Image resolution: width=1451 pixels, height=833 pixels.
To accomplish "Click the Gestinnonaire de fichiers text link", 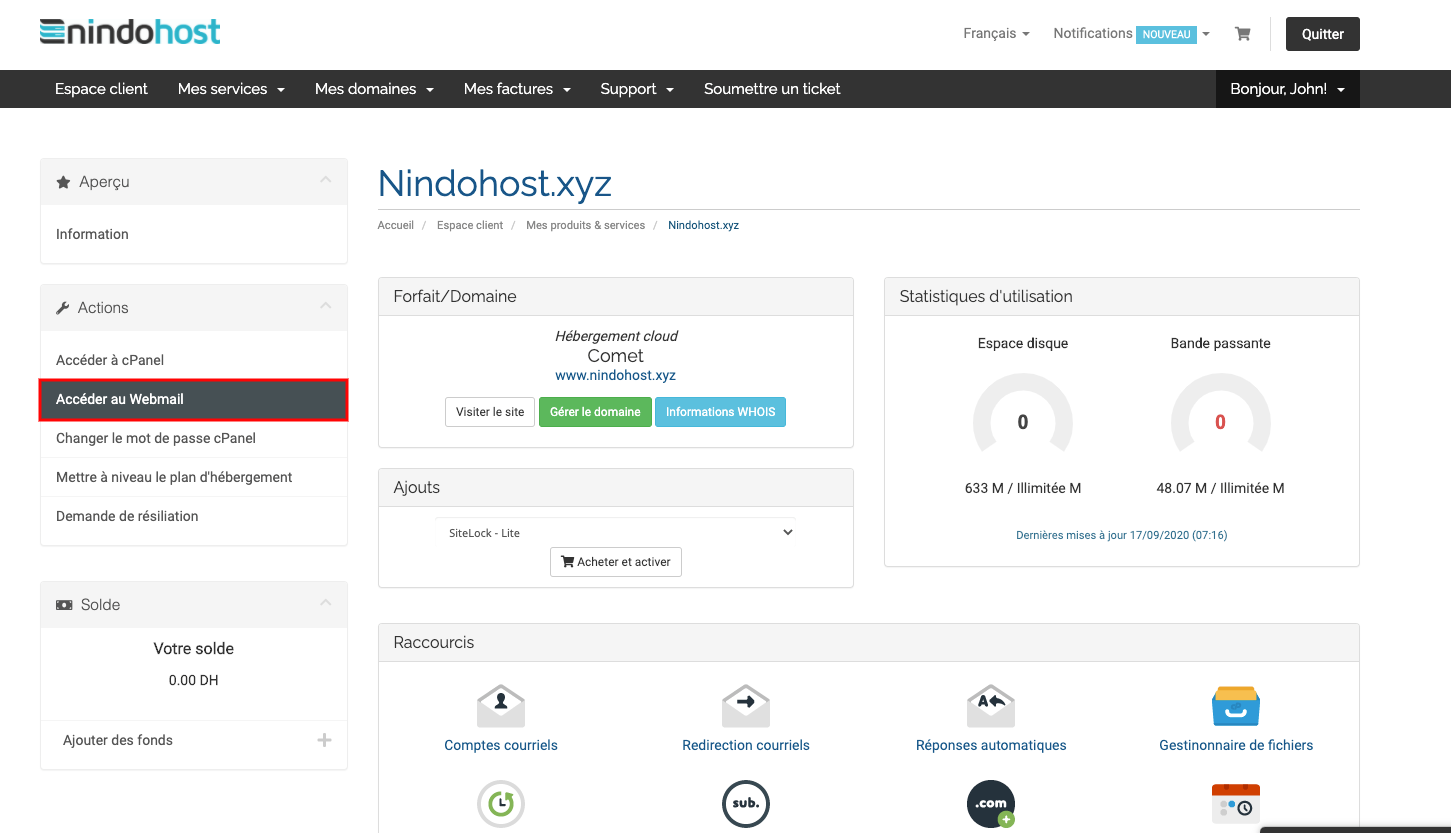I will 1236,745.
